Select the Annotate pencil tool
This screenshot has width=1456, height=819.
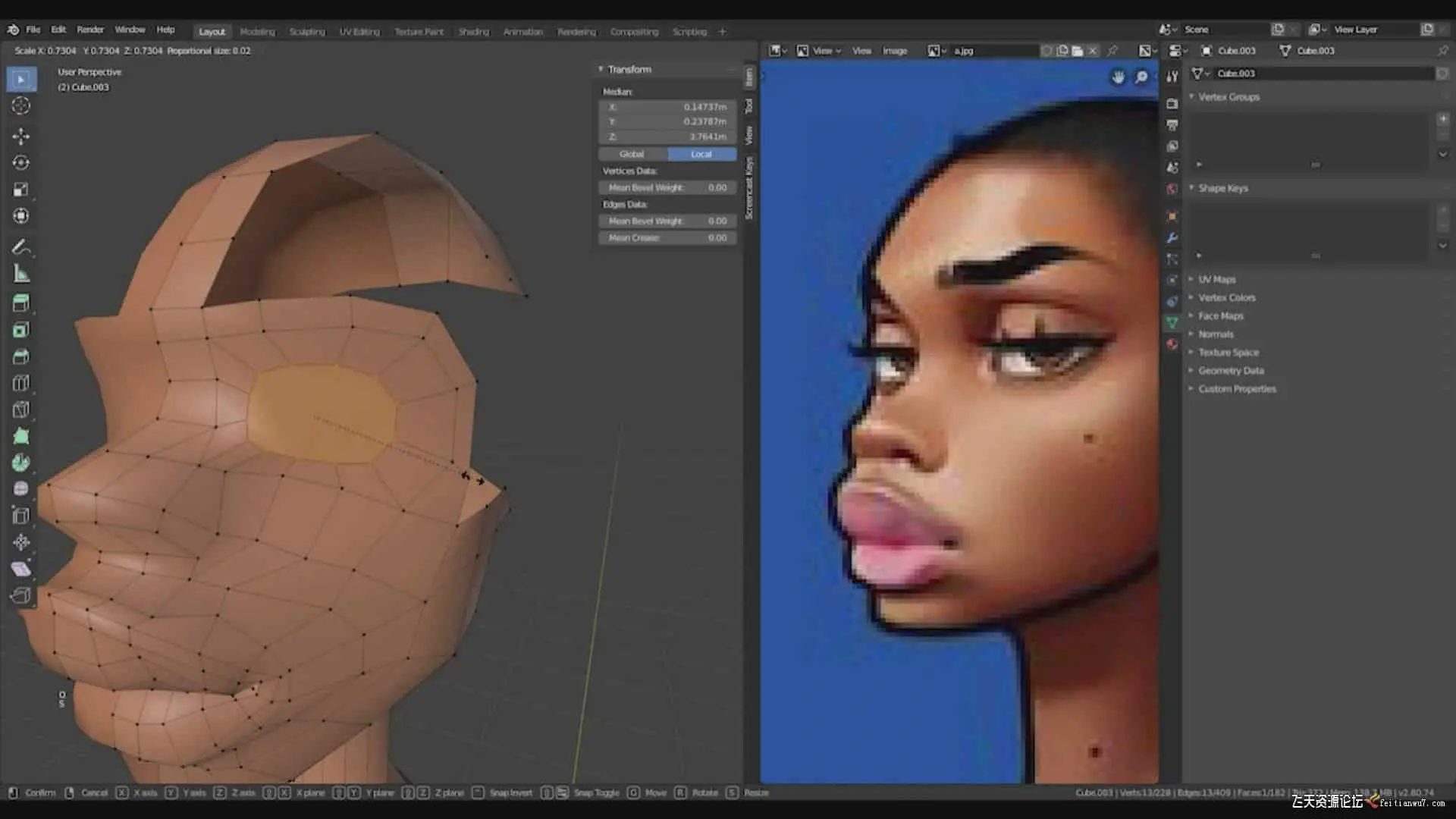coord(21,247)
